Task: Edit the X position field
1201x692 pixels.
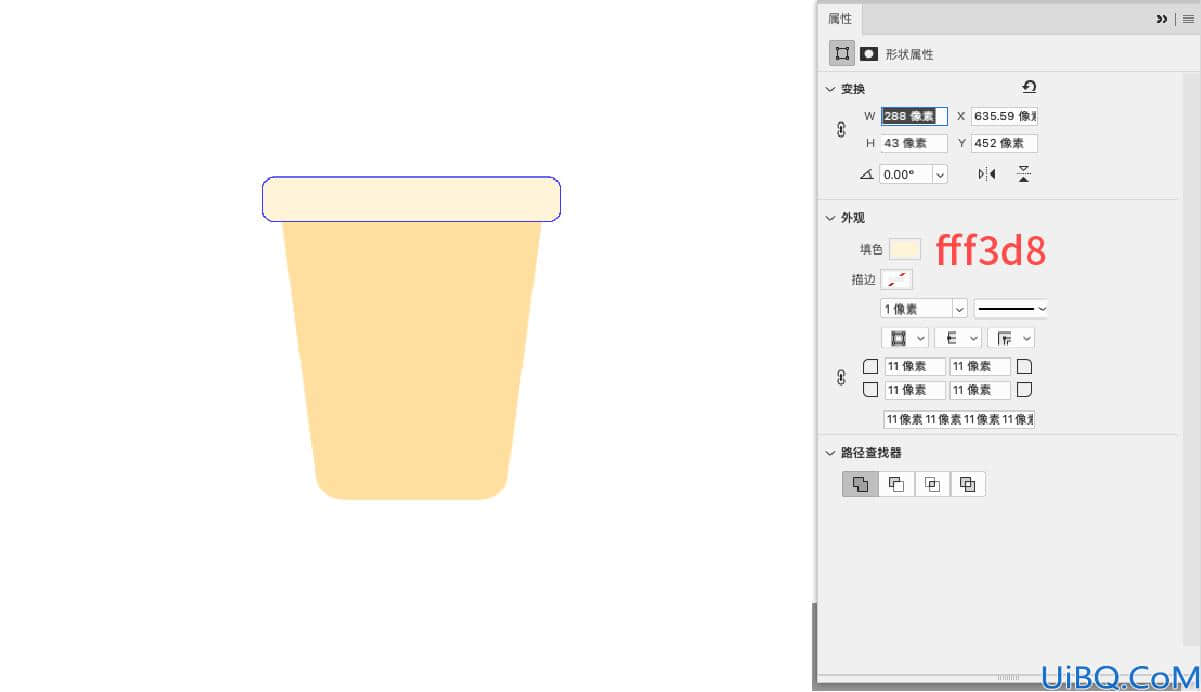Action: (x=1004, y=116)
